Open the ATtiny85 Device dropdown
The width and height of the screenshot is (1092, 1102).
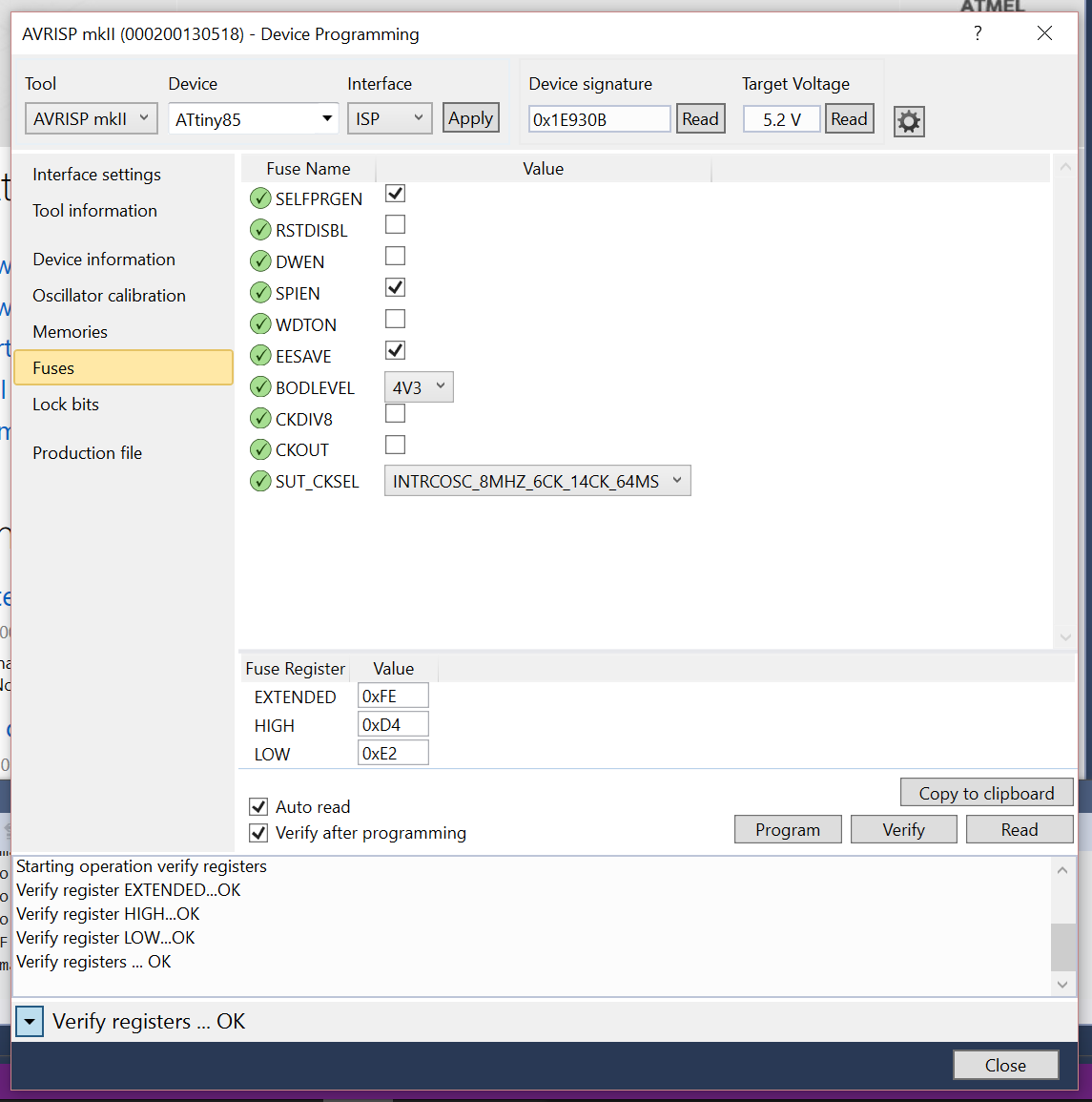pos(254,119)
